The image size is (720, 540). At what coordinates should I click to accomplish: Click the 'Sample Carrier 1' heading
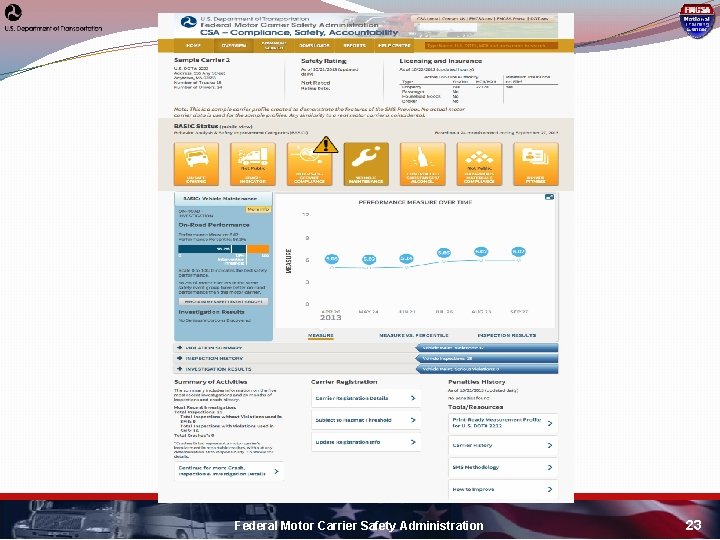[202, 60]
